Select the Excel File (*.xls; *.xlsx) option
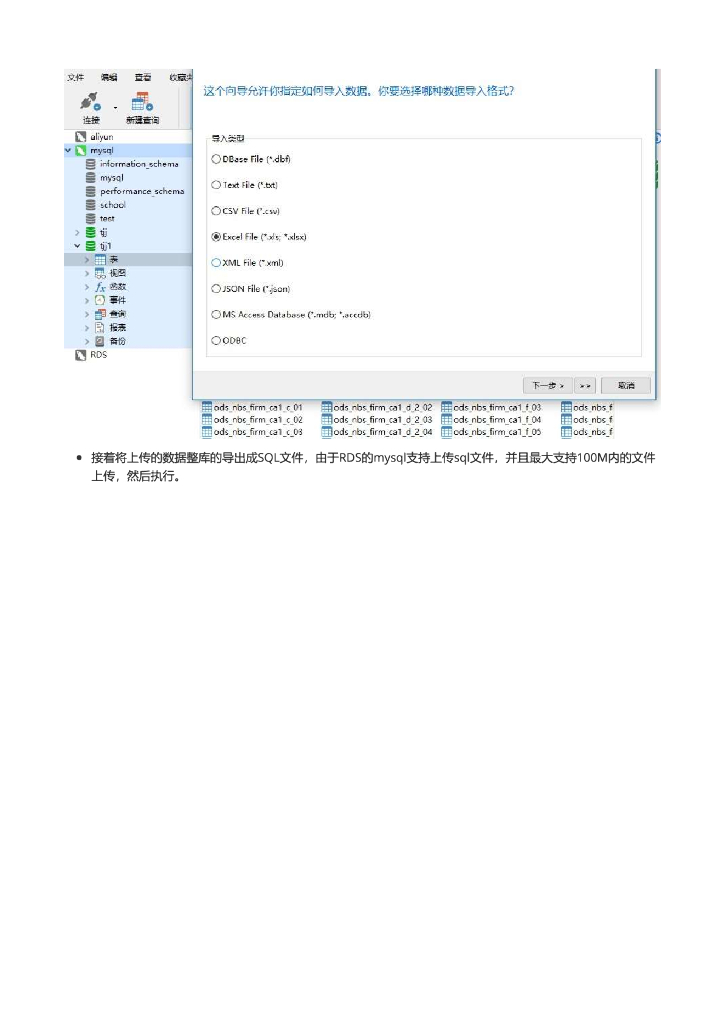 pyautogui.click(x=216, y=236)
